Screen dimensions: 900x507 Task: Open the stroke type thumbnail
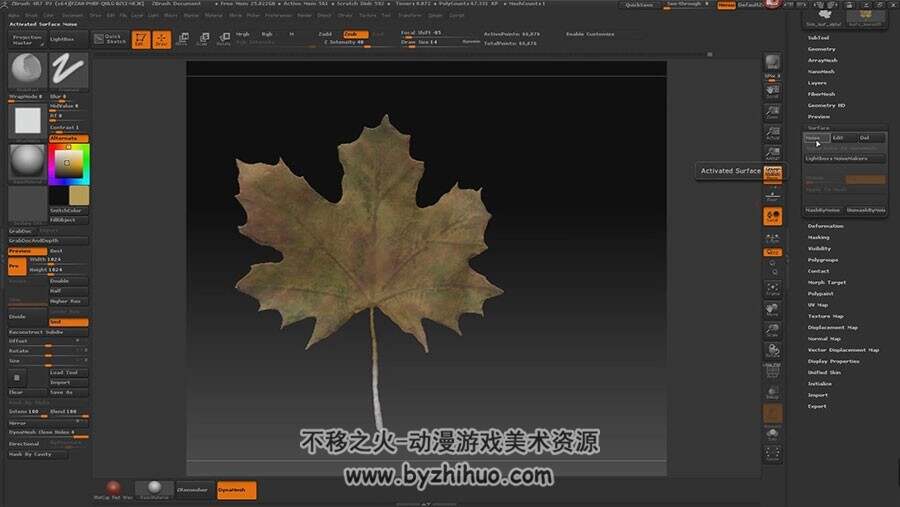(x=68, y=71)
